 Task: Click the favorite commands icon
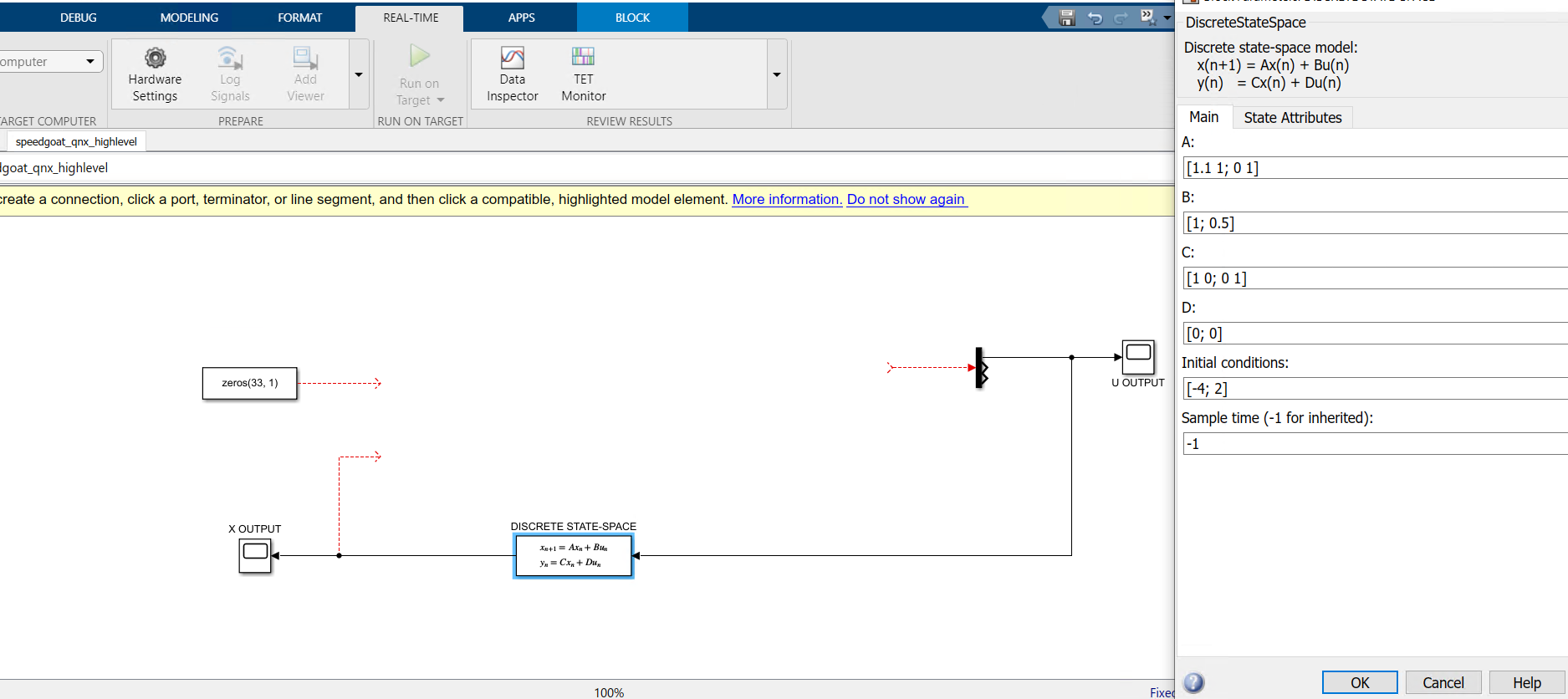[1148, 18]
